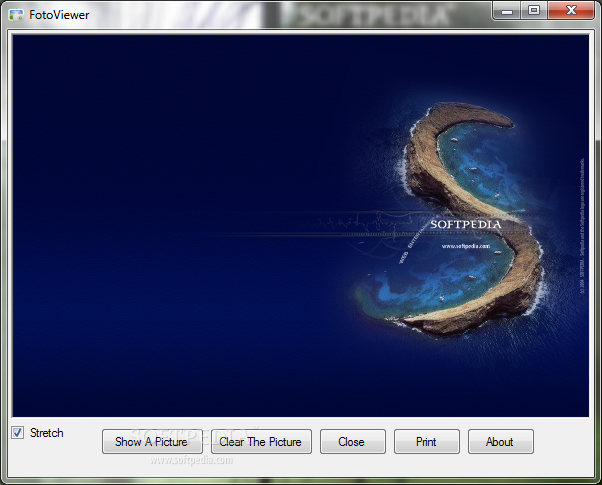Click the FotoViewer title text

pos(59,15)
